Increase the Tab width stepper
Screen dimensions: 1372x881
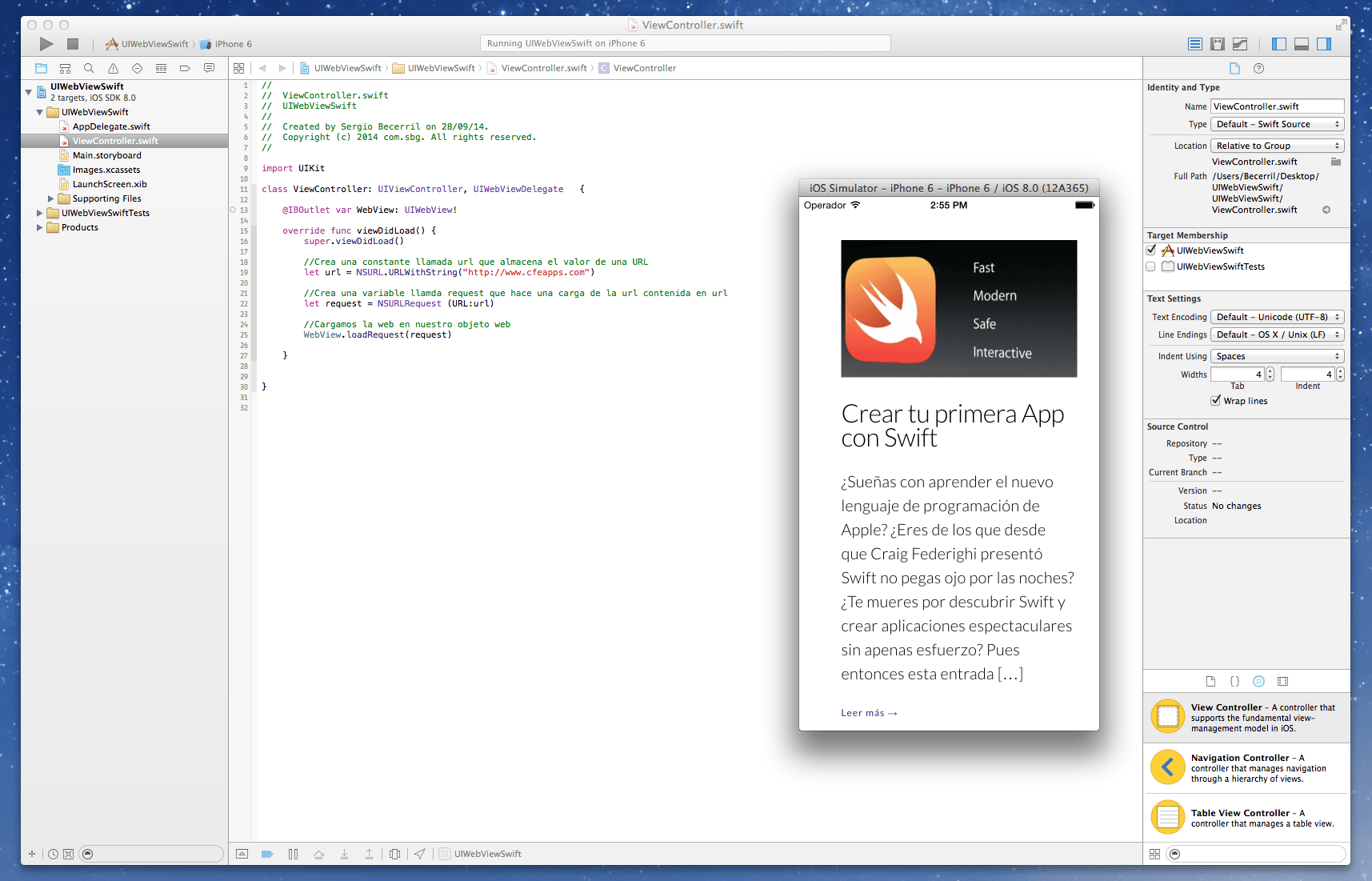pyautogui.click(x=1268, y=370)
